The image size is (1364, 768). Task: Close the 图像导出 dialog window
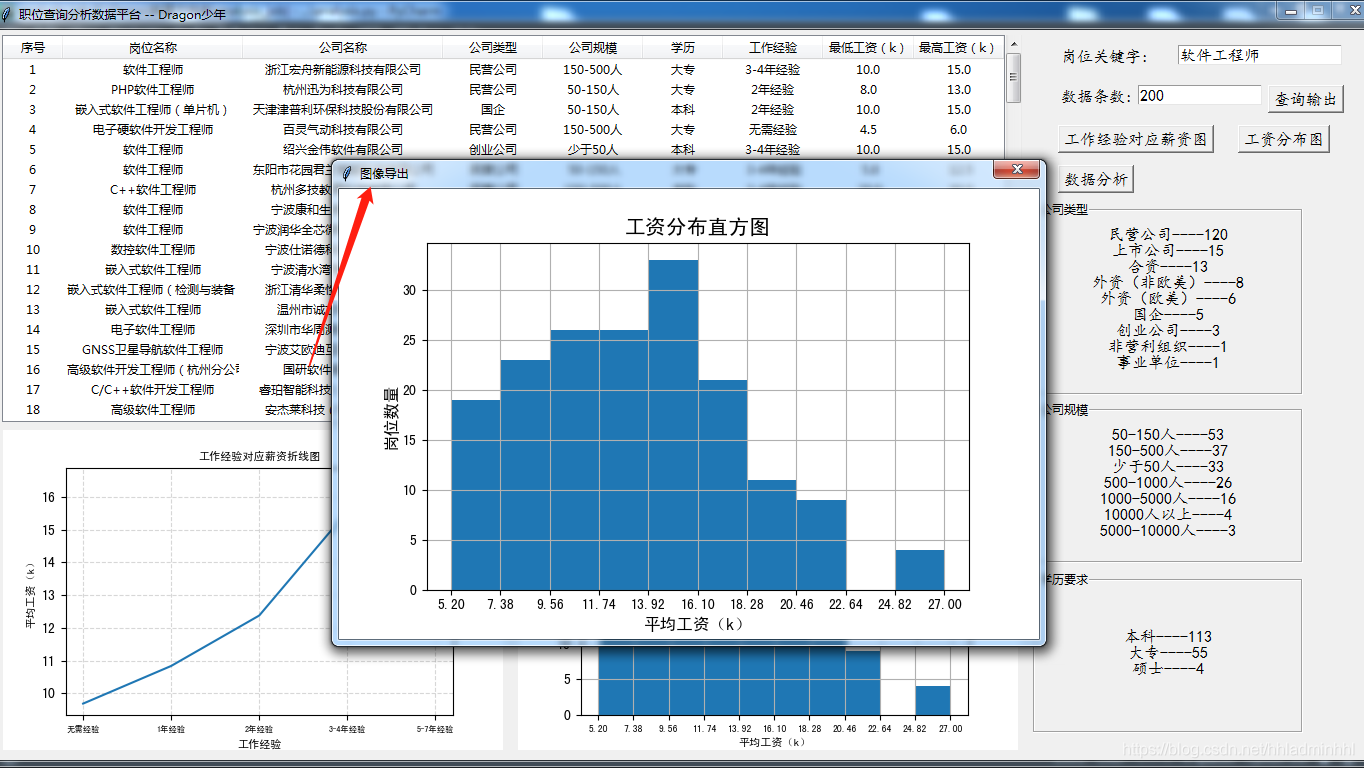pyautogui.click(x=1016, y=169)
